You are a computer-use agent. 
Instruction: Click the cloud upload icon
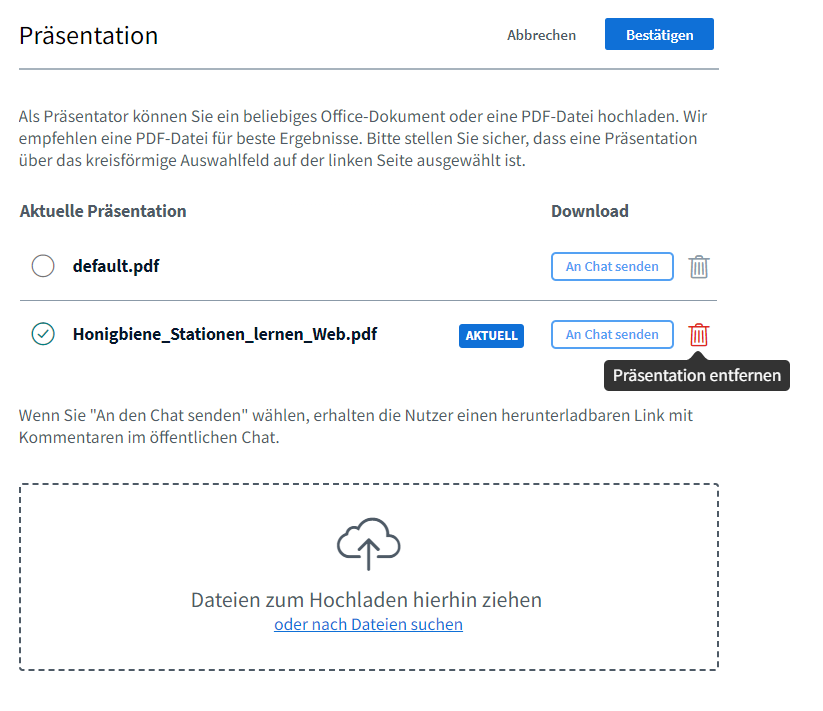(368, 545)
